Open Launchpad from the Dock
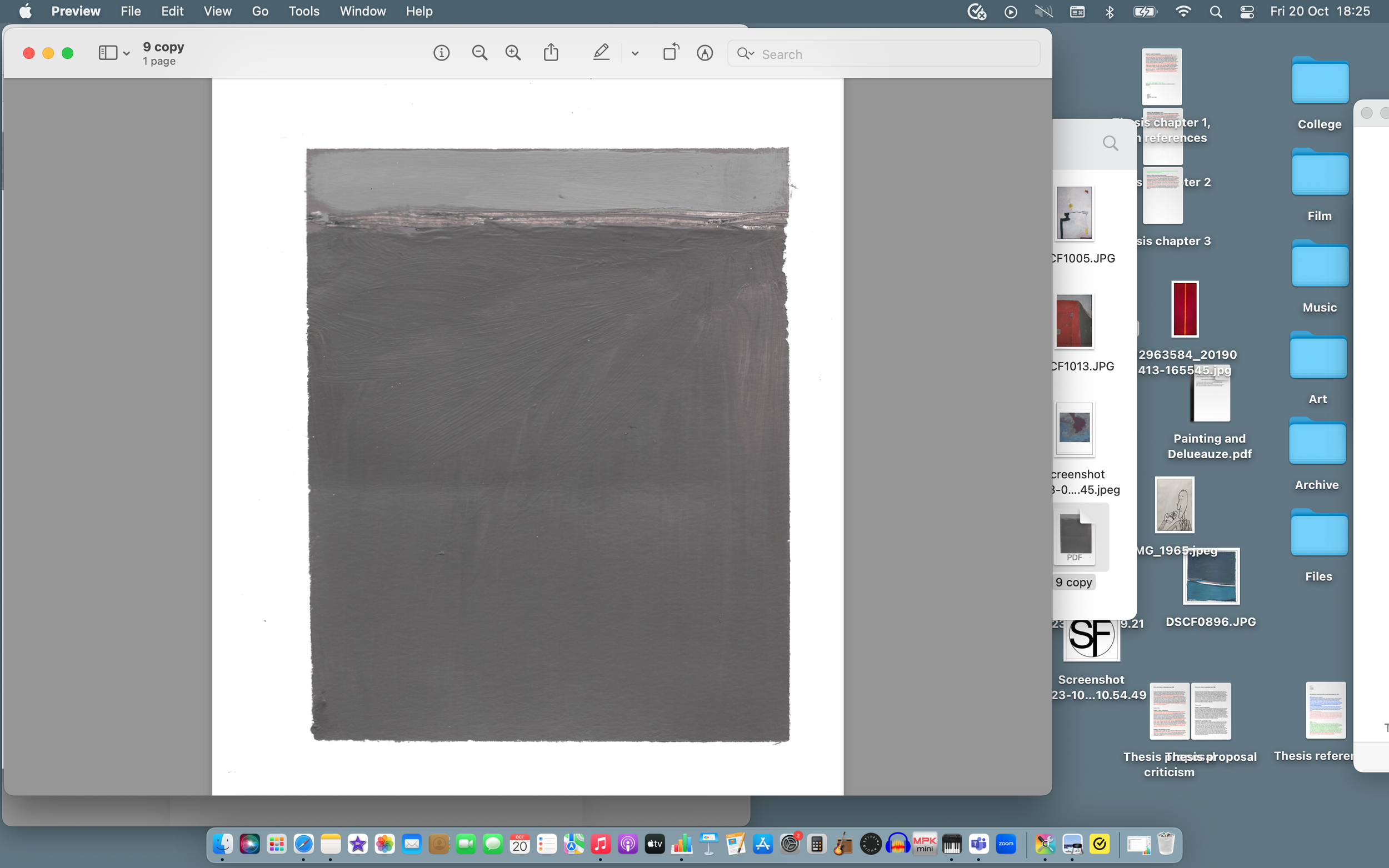 pos(276,845)
